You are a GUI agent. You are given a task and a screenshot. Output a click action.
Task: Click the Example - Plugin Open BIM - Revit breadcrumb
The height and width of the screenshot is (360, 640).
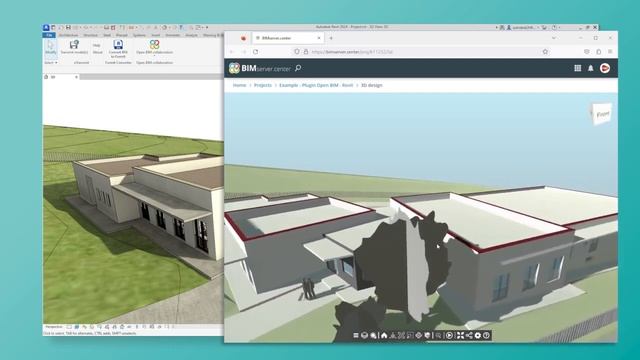tap(316, 85)
